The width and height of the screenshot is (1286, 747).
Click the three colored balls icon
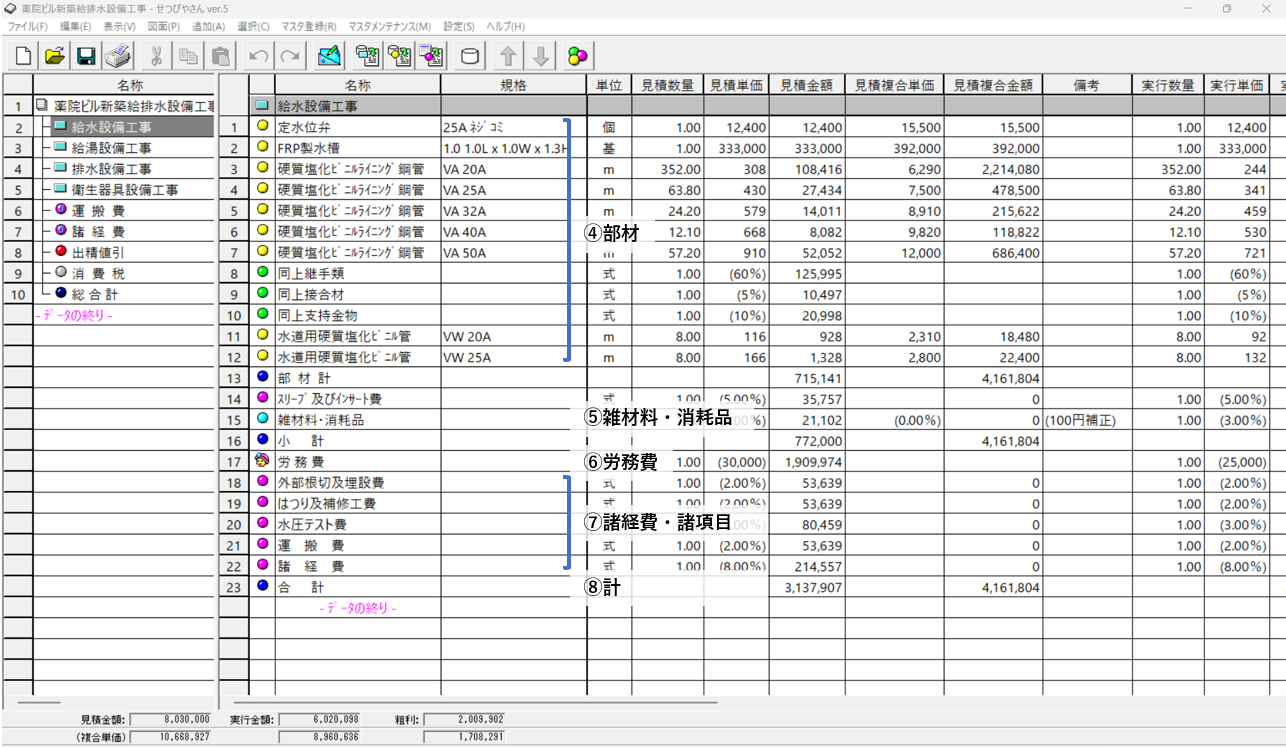tap(578, 56)
